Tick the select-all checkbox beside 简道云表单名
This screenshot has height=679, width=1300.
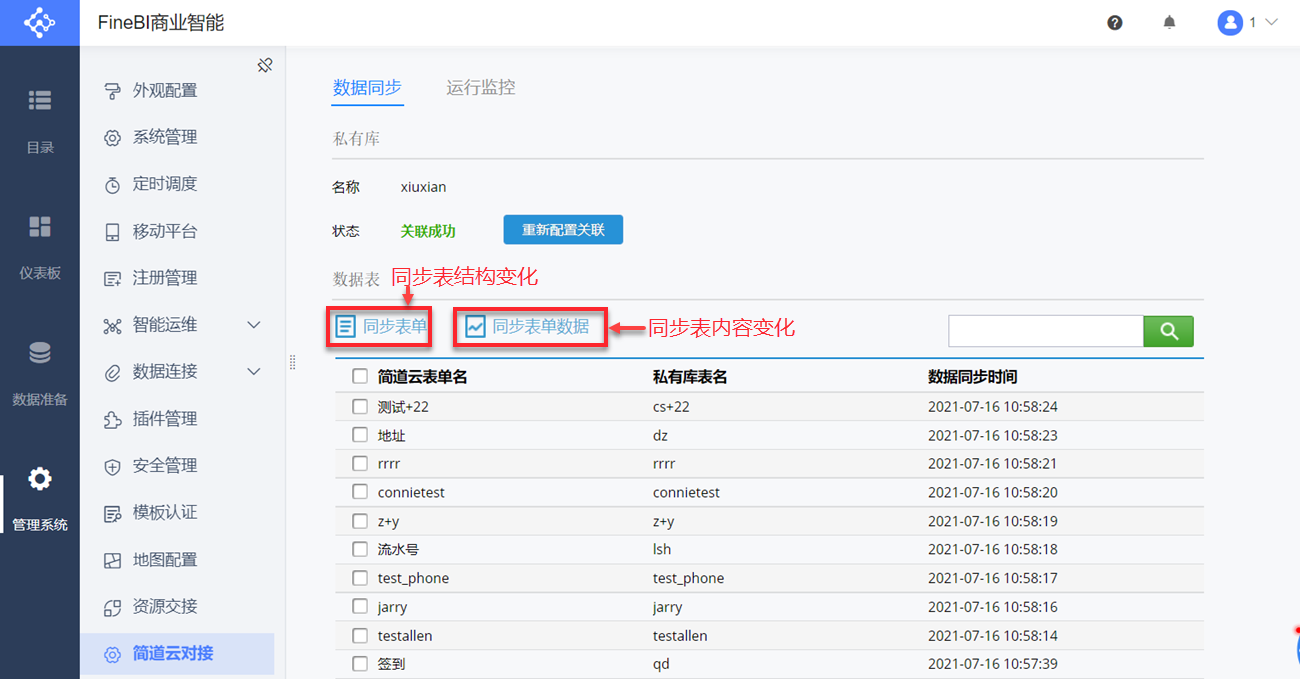click(x=360, y=377)
